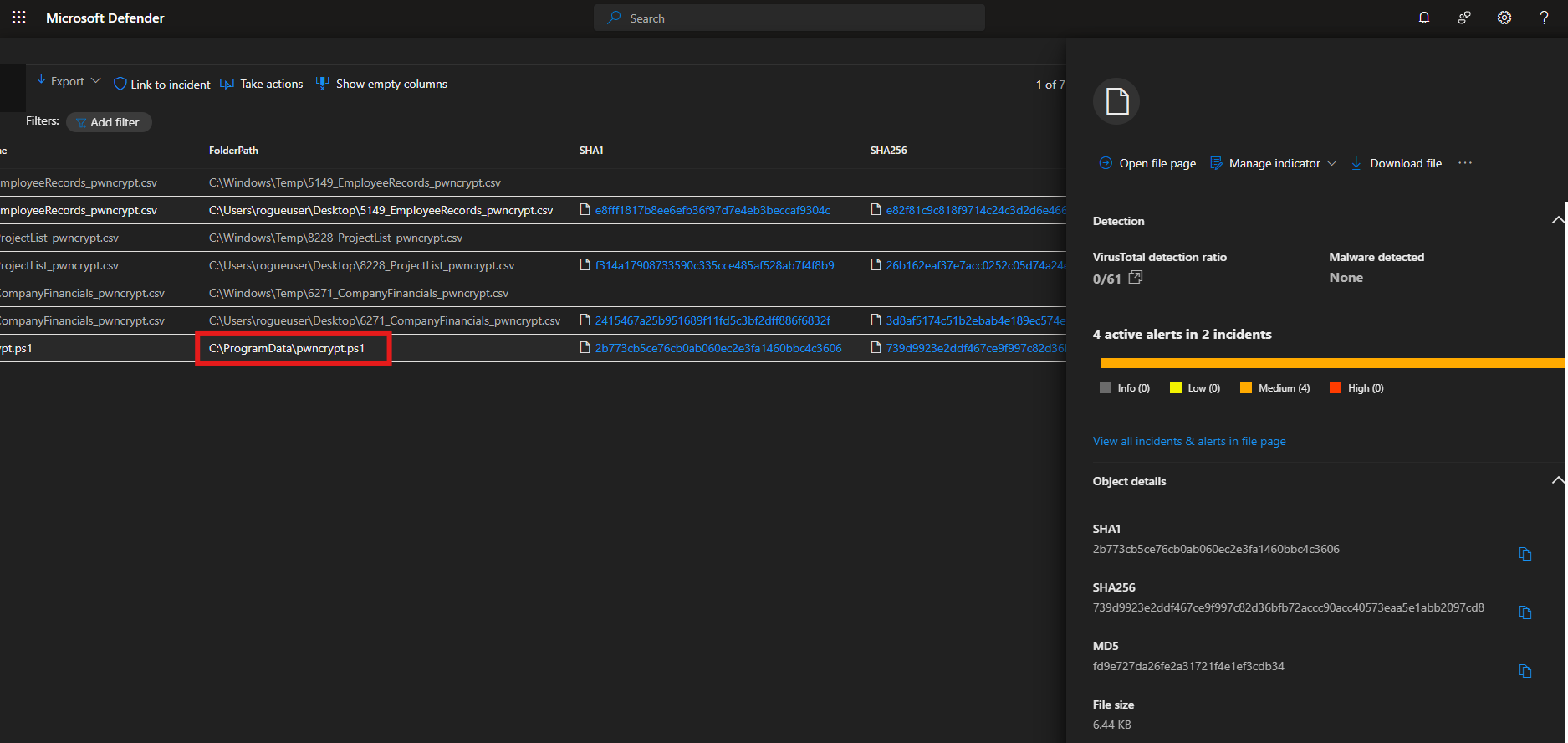Open SHA256 link starting with e82f81c9c818f9714

976,210
